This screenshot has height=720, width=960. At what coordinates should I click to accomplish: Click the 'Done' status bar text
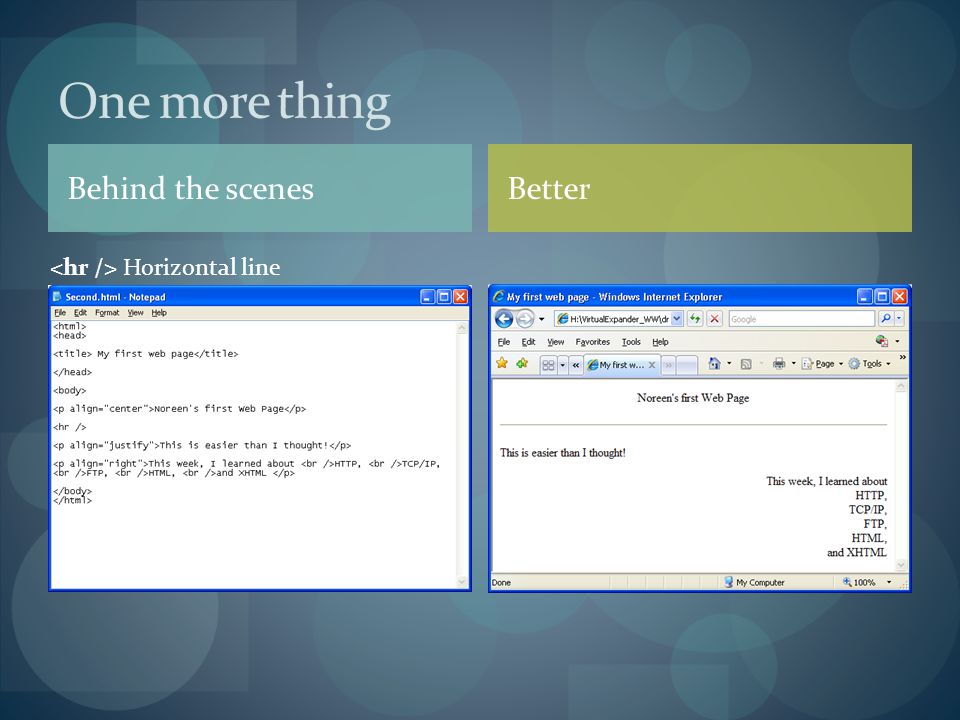[x=501, y=583]
